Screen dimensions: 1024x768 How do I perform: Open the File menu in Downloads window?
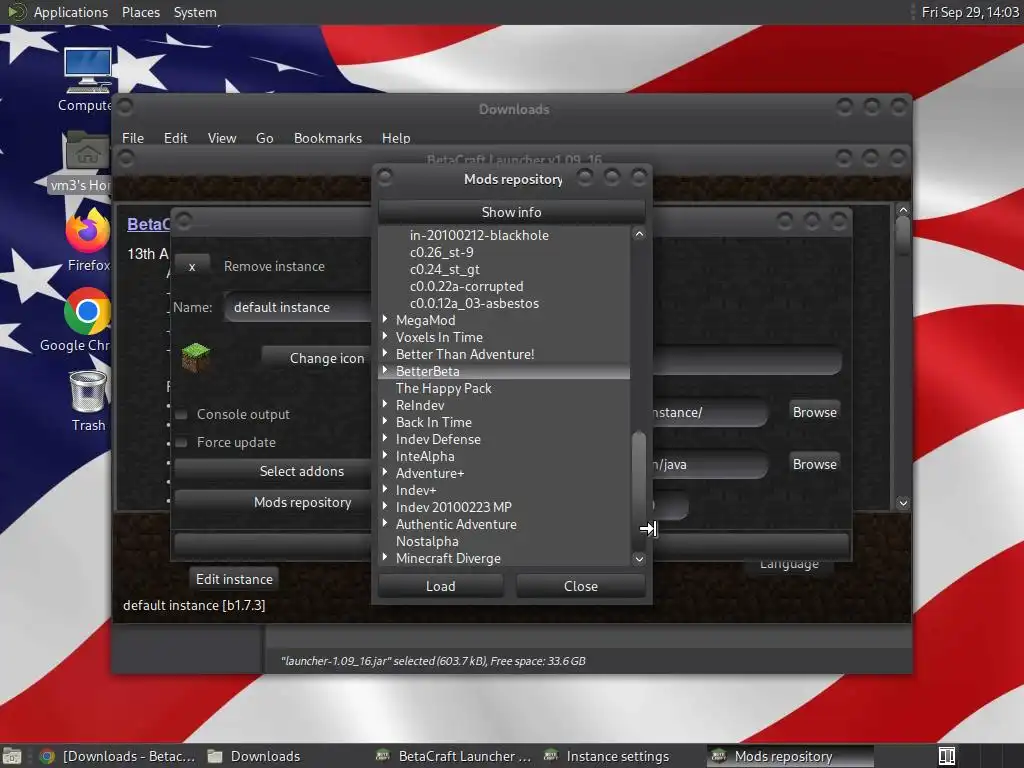tap(133, 138)
